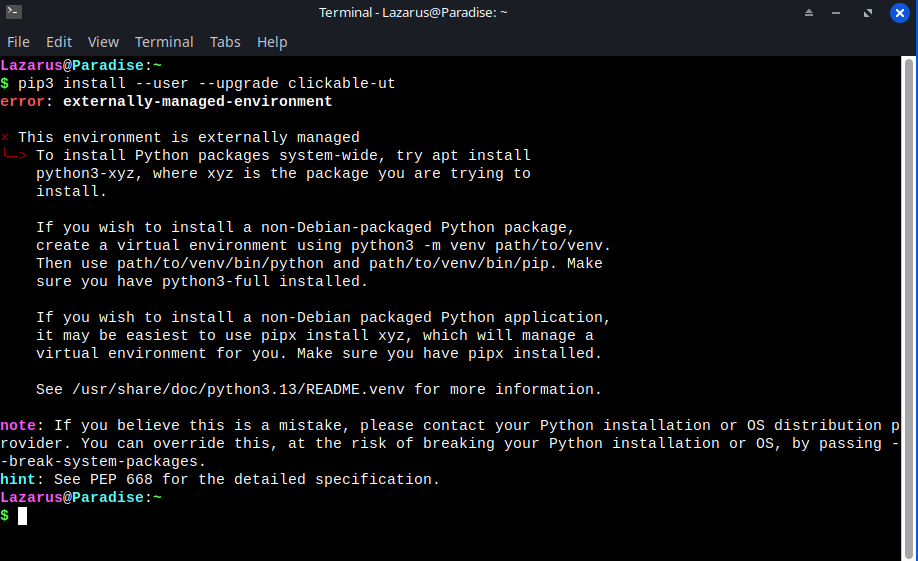
Task: Open the File menu
Action: (18, 42)
